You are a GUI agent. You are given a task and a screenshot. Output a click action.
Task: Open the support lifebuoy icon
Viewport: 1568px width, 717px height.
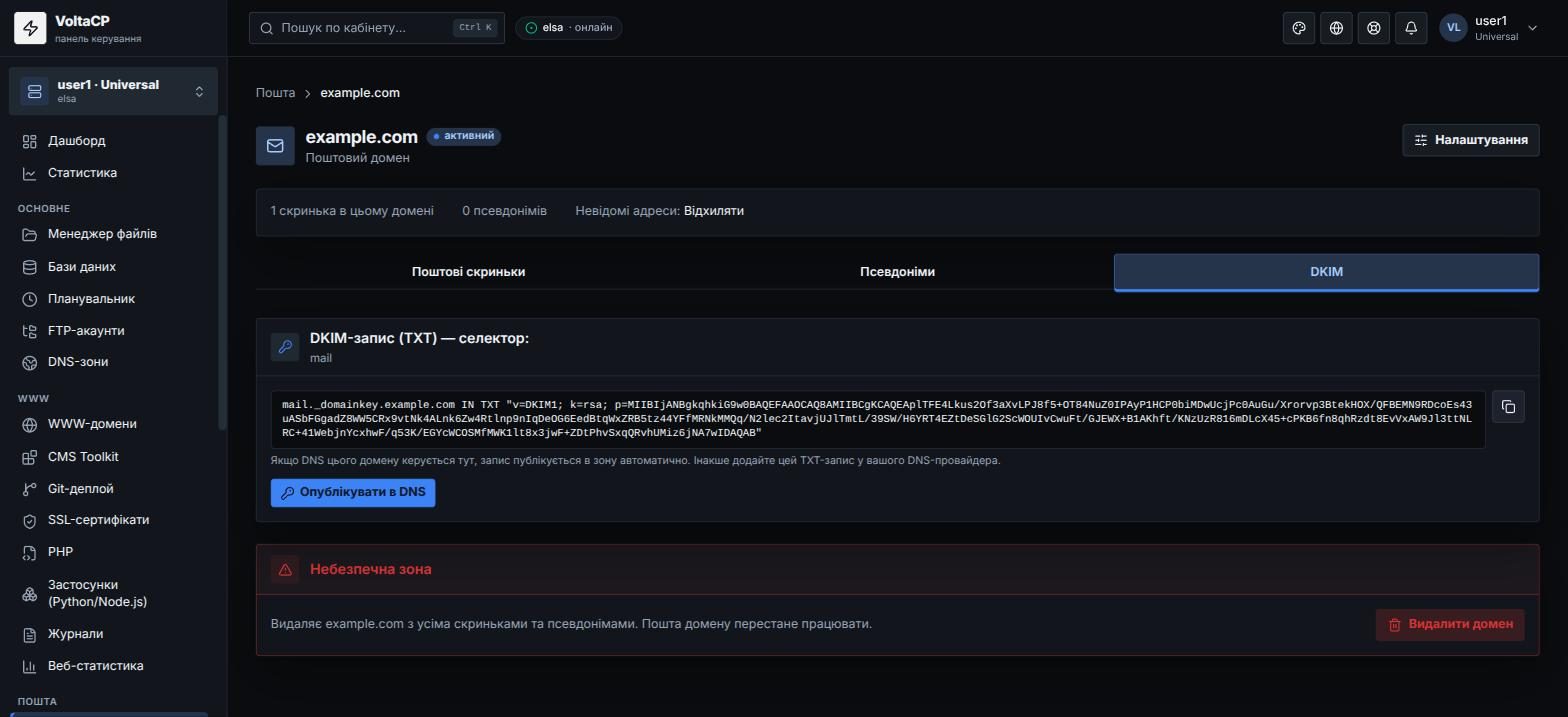point(1374,28)
